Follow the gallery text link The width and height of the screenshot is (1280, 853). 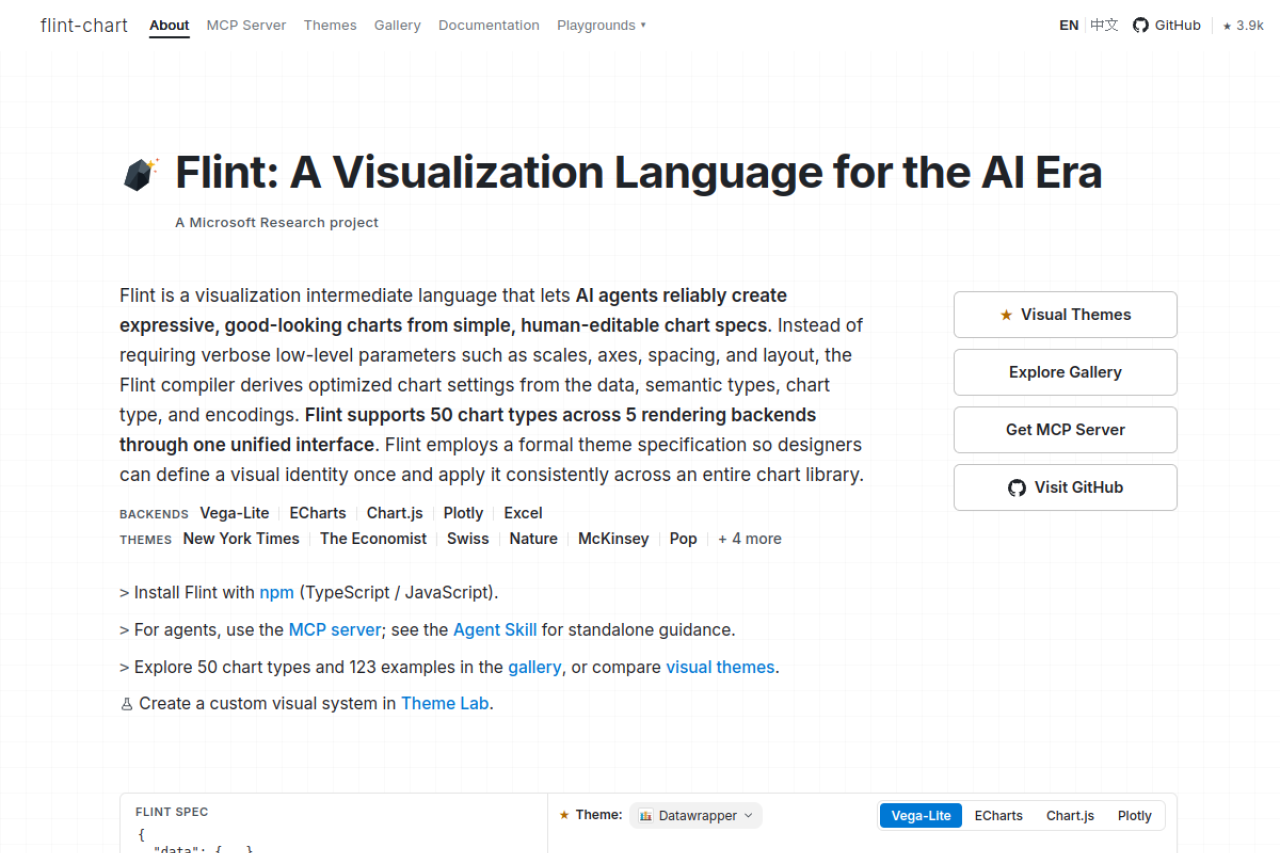point(535,667)
